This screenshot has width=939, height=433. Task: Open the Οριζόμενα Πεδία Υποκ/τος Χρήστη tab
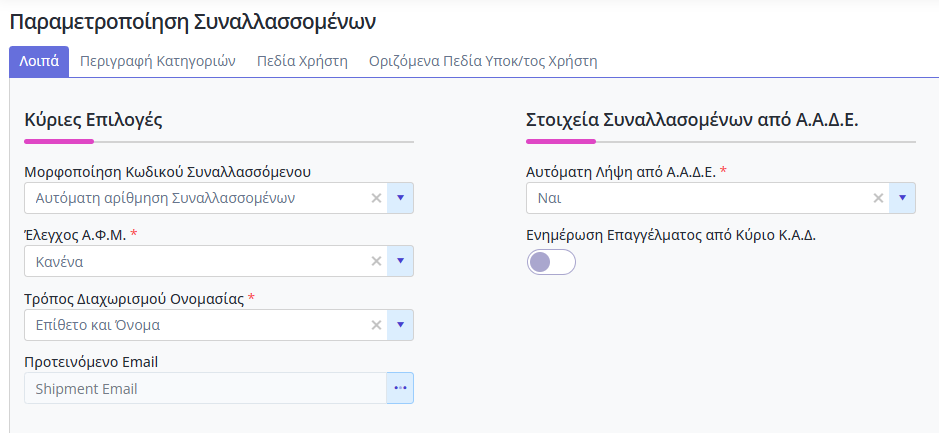[482, 61]
